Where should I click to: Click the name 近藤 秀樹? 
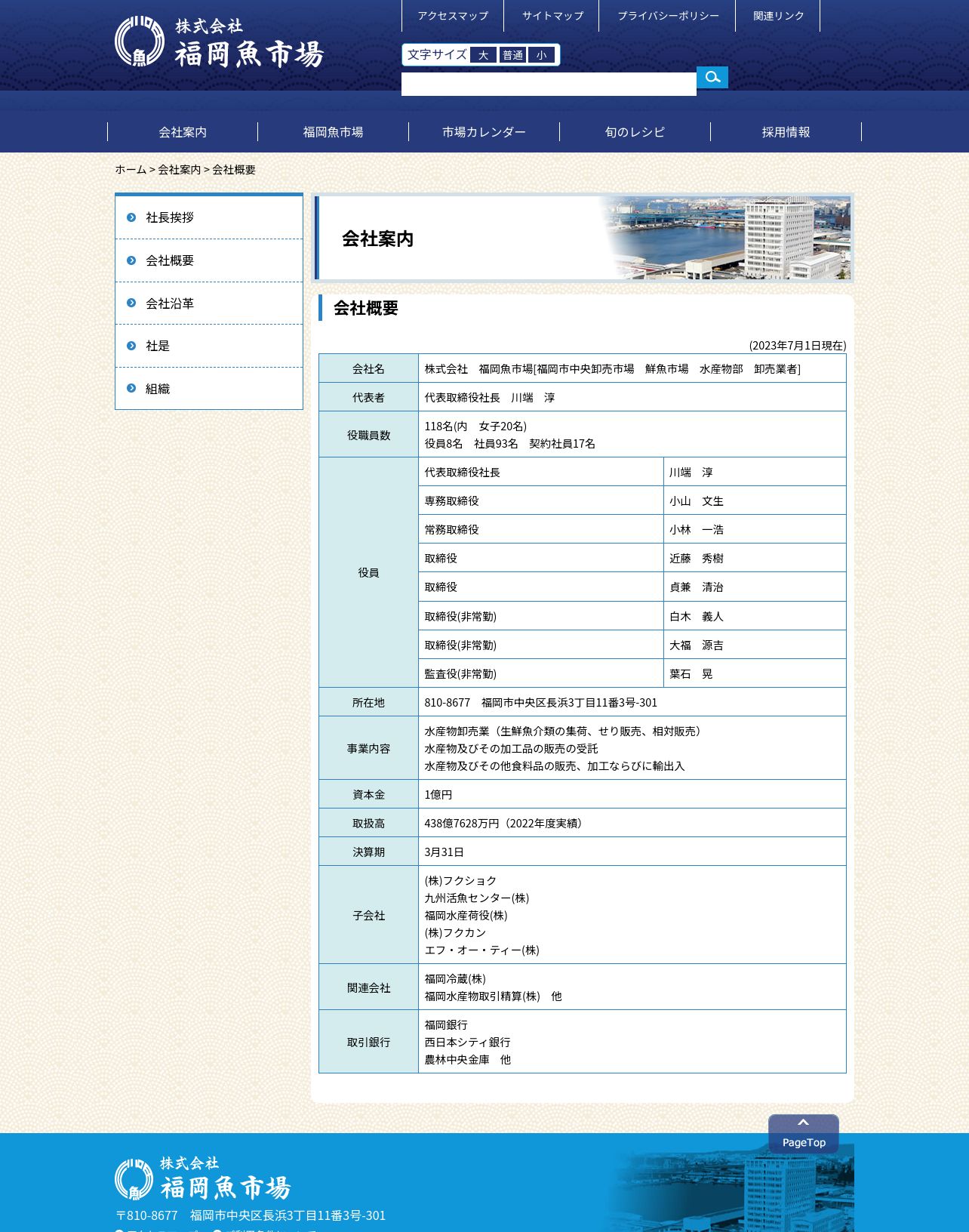[697, 558]
